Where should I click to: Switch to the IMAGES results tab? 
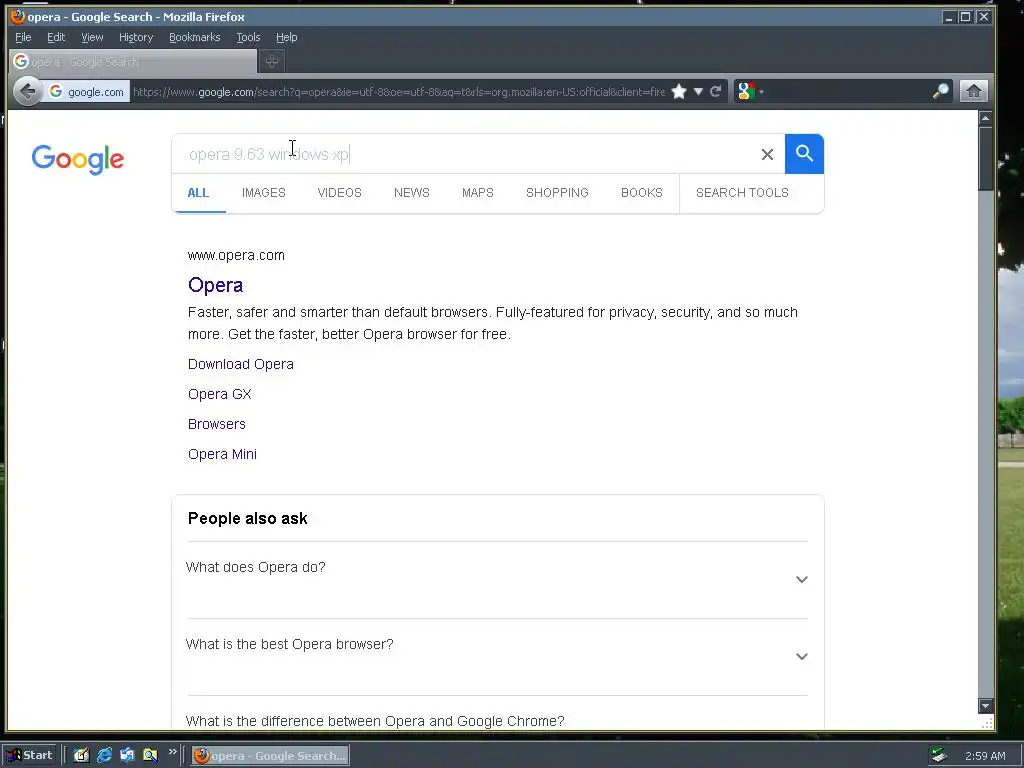pos(264,193)
